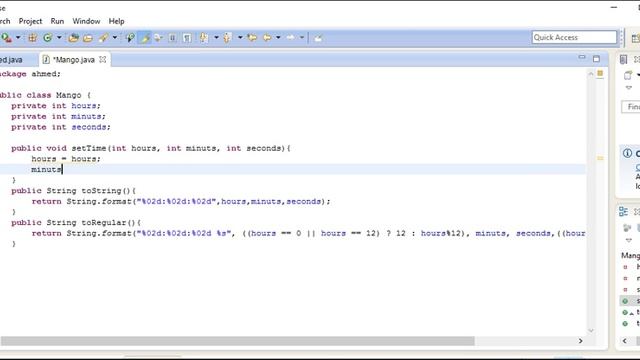Click the file status marker atop overview ruler
Viewport: 640px width, 360px height.
point(600,73)
